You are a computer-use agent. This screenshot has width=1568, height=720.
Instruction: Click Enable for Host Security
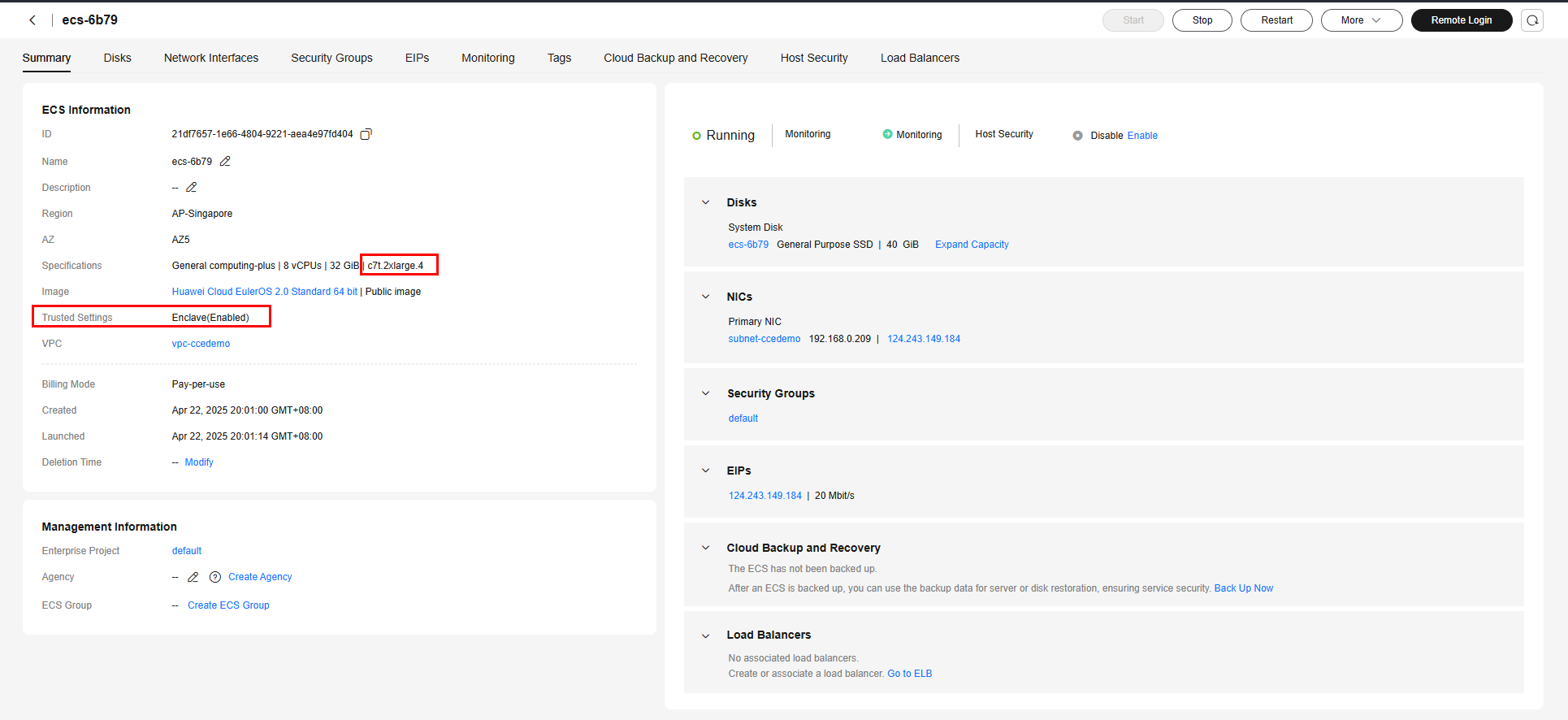(1142, 136)
